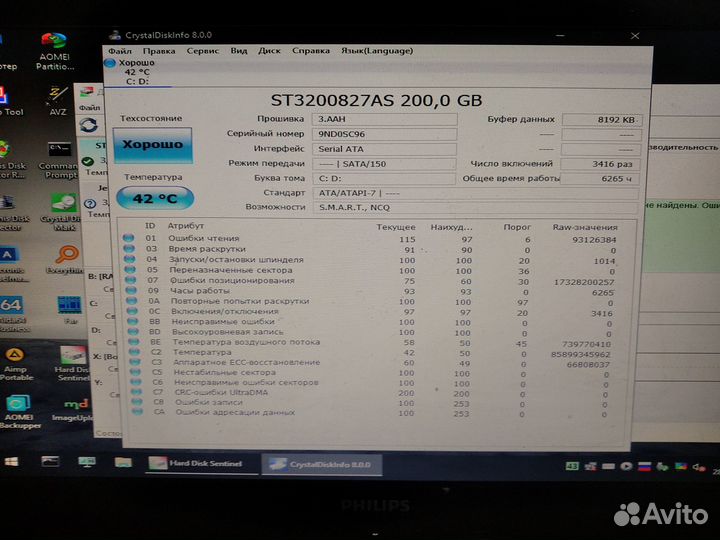Click the Буква тома field C: D:
The width and height of the screenshot is (720, 540).
384,179
